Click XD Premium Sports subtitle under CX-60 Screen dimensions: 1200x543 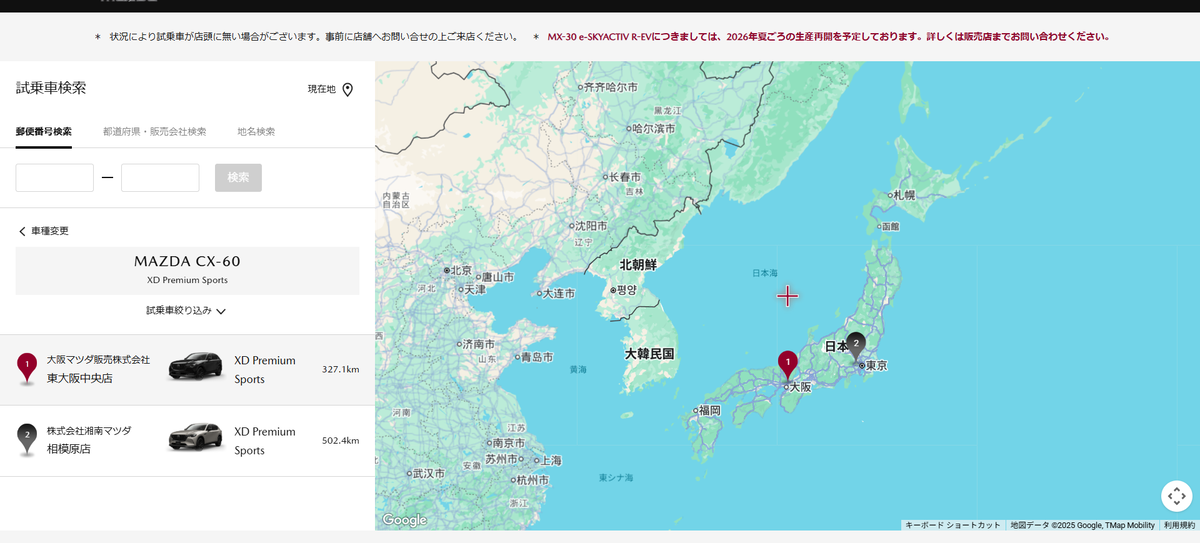point(187,281)
